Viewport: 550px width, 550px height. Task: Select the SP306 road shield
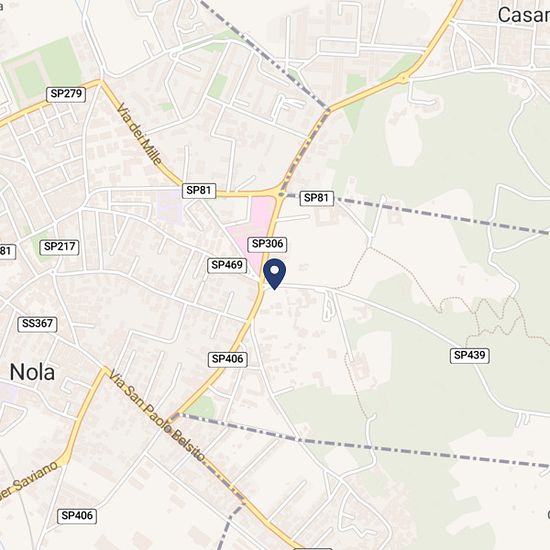click(267, 244)
